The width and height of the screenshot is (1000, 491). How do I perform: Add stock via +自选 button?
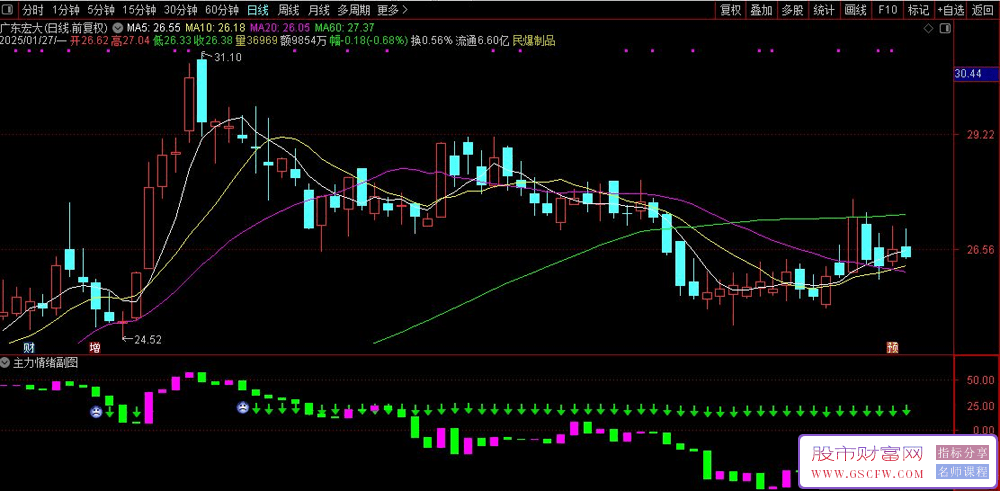coord(951,10)
